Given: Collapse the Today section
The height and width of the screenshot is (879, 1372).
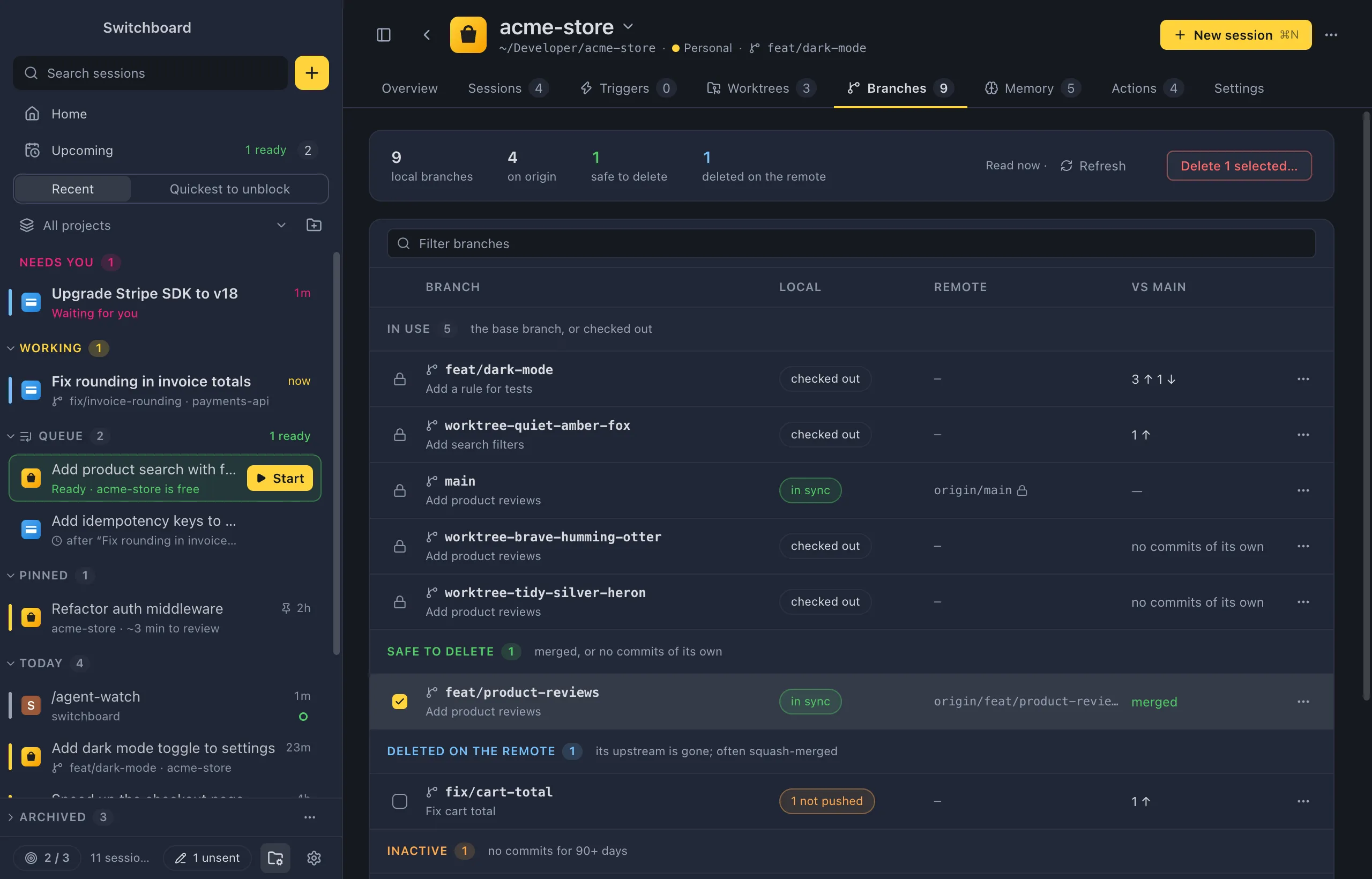Looking at the screenshot, I should (x=10, y=663).
